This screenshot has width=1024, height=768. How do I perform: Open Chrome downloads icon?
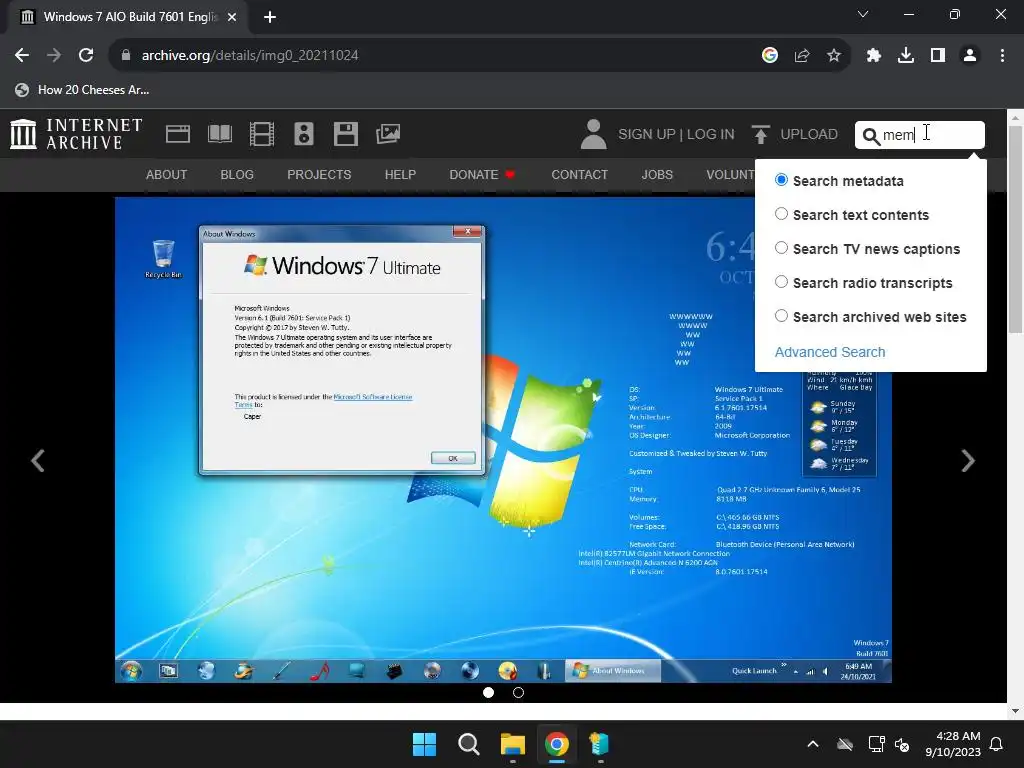(906, 56)
